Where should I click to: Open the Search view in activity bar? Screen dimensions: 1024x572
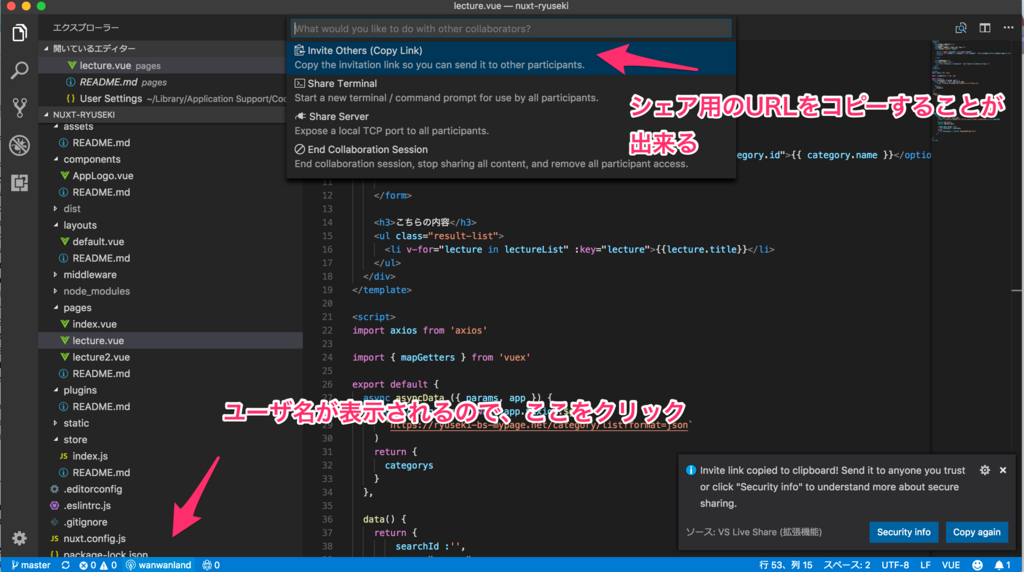click(x=20, y=70)
